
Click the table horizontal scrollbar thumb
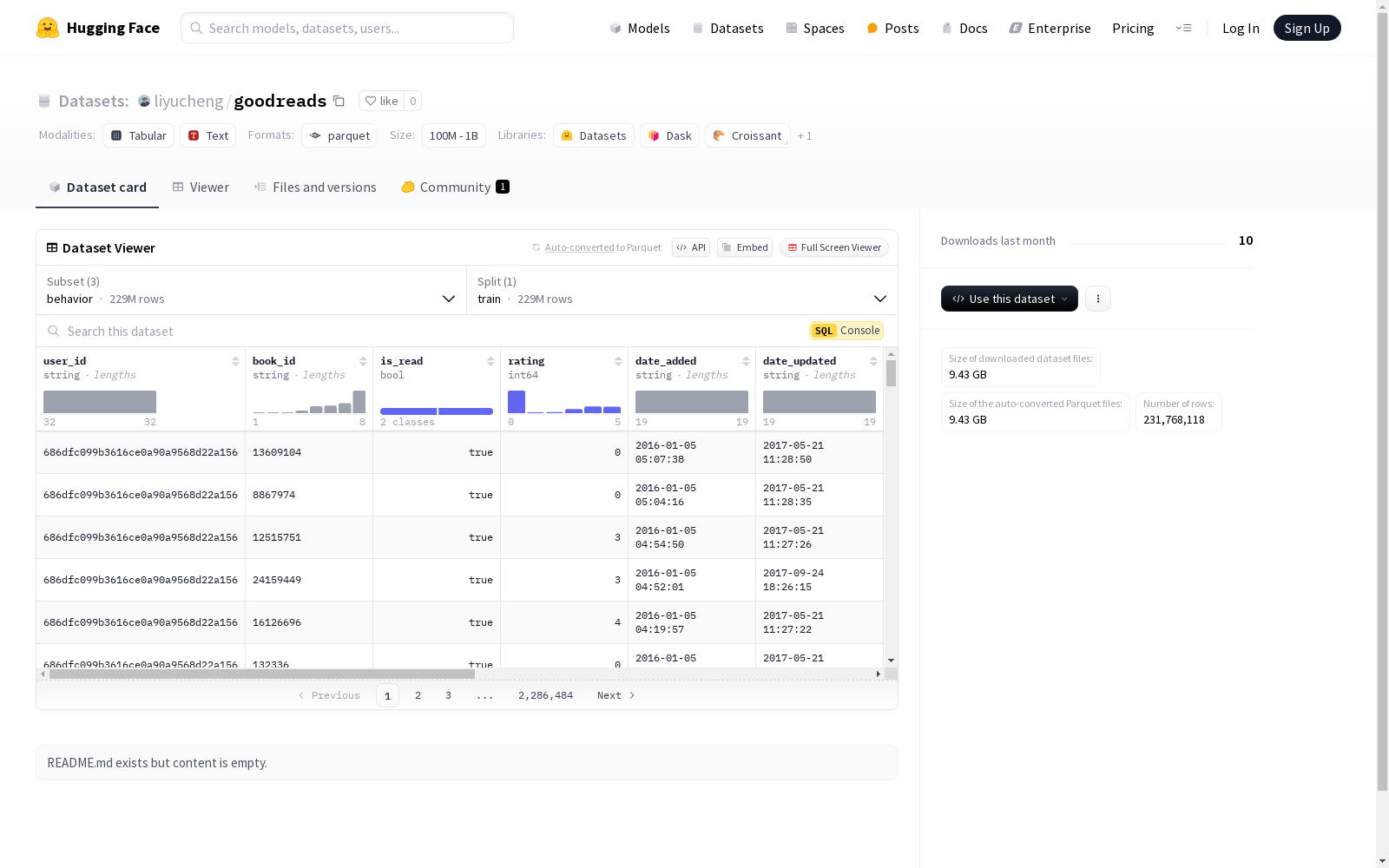click(x=262, y=674)
